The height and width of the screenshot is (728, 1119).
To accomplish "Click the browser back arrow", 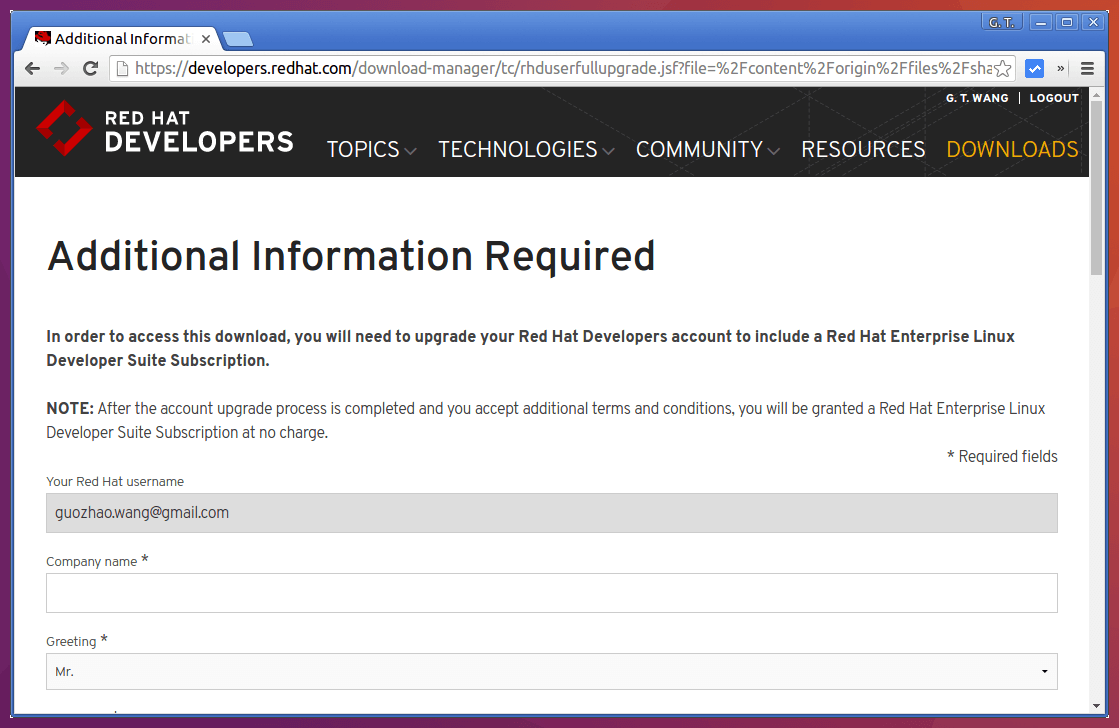I will (x=32, y=68).
